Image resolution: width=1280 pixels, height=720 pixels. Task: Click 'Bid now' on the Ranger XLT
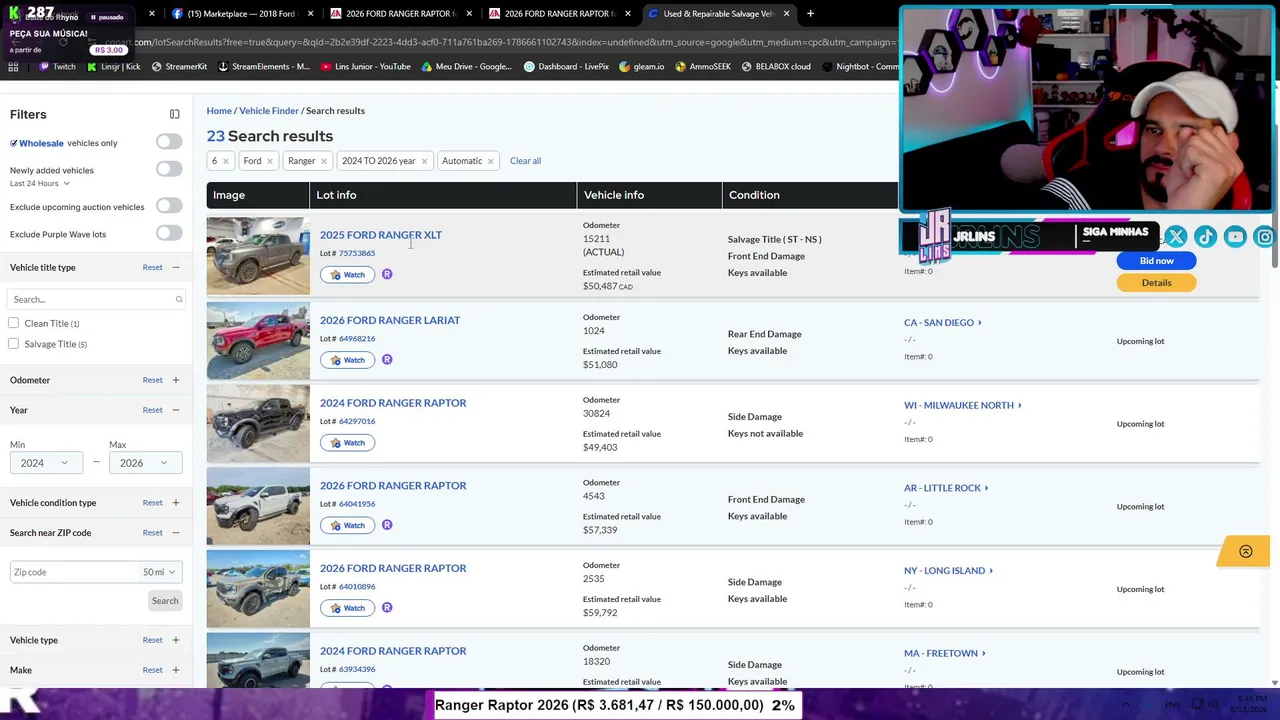coord(1156,261)
